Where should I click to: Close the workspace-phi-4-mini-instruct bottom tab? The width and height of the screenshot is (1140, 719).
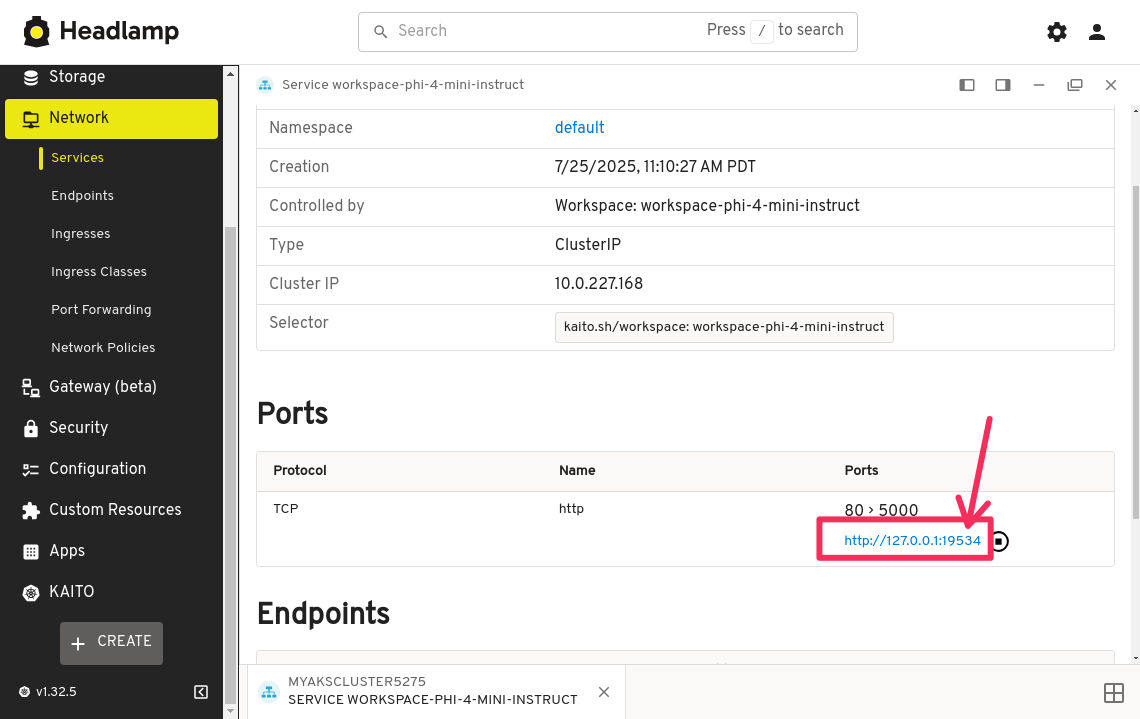[x=604, y=692]
